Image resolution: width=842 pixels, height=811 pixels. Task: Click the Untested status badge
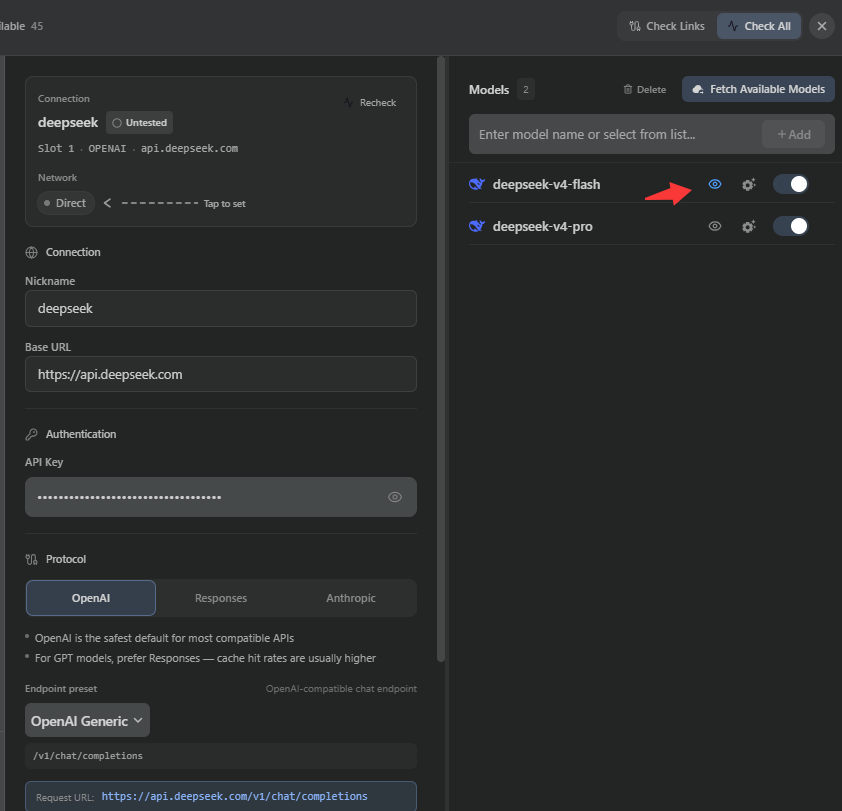click(139, 123)
